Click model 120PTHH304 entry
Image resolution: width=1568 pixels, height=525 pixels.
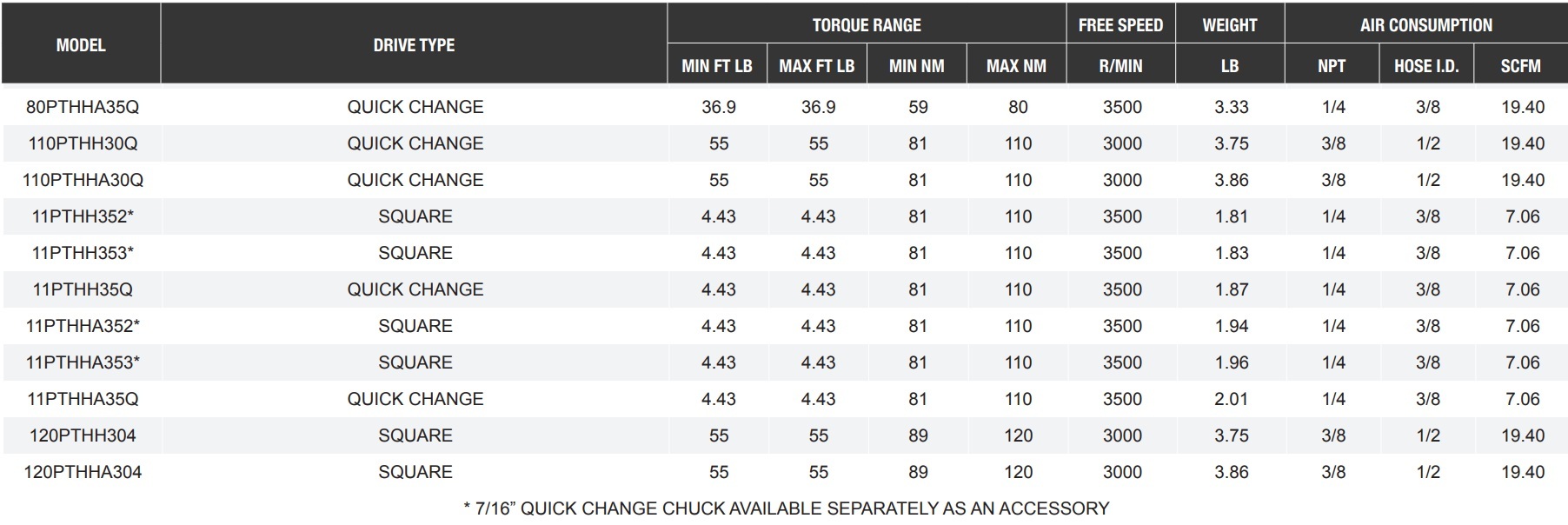83,435
